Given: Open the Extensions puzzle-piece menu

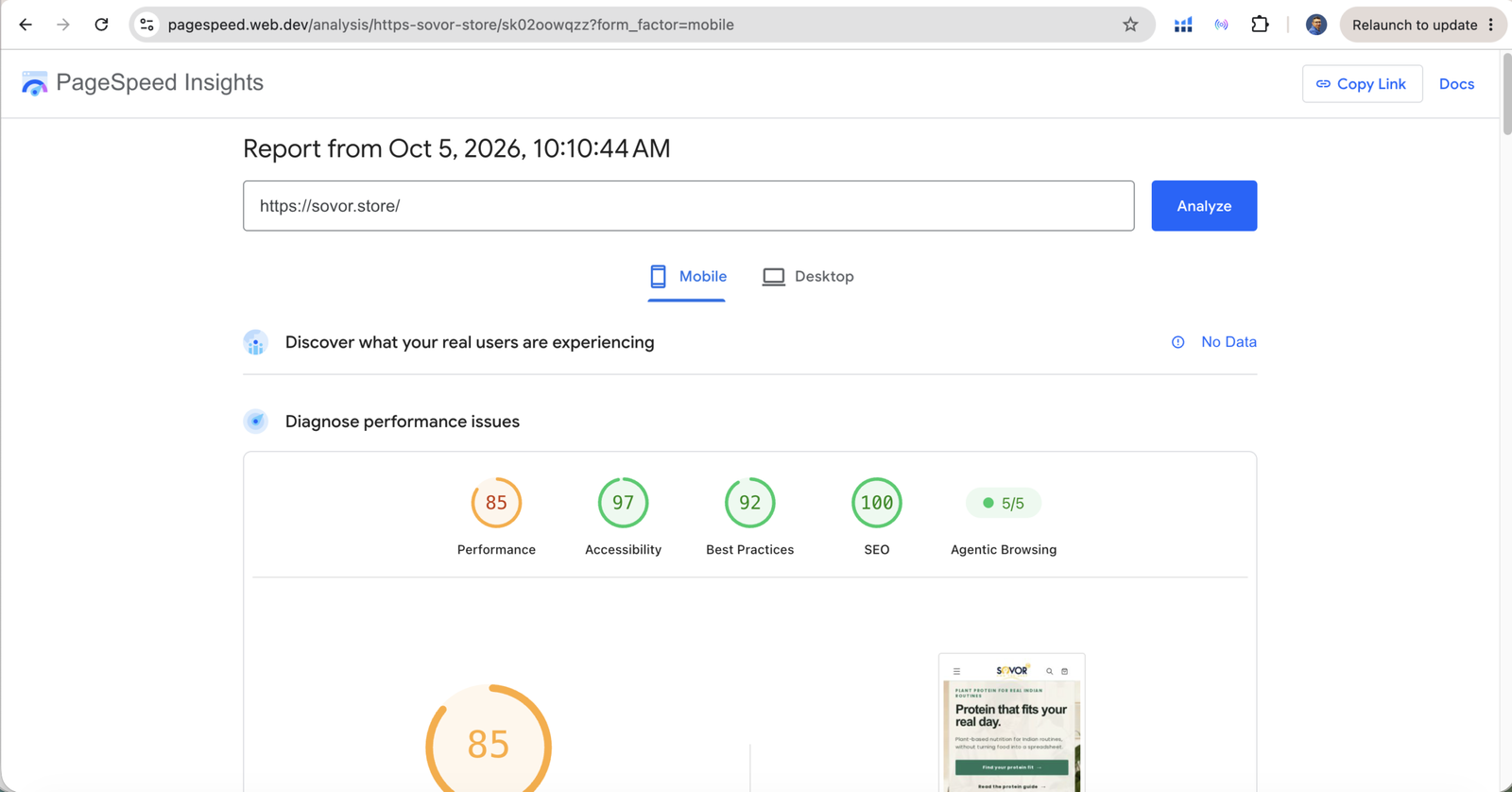Looking at the screenshot, I should pos(1260,25).
